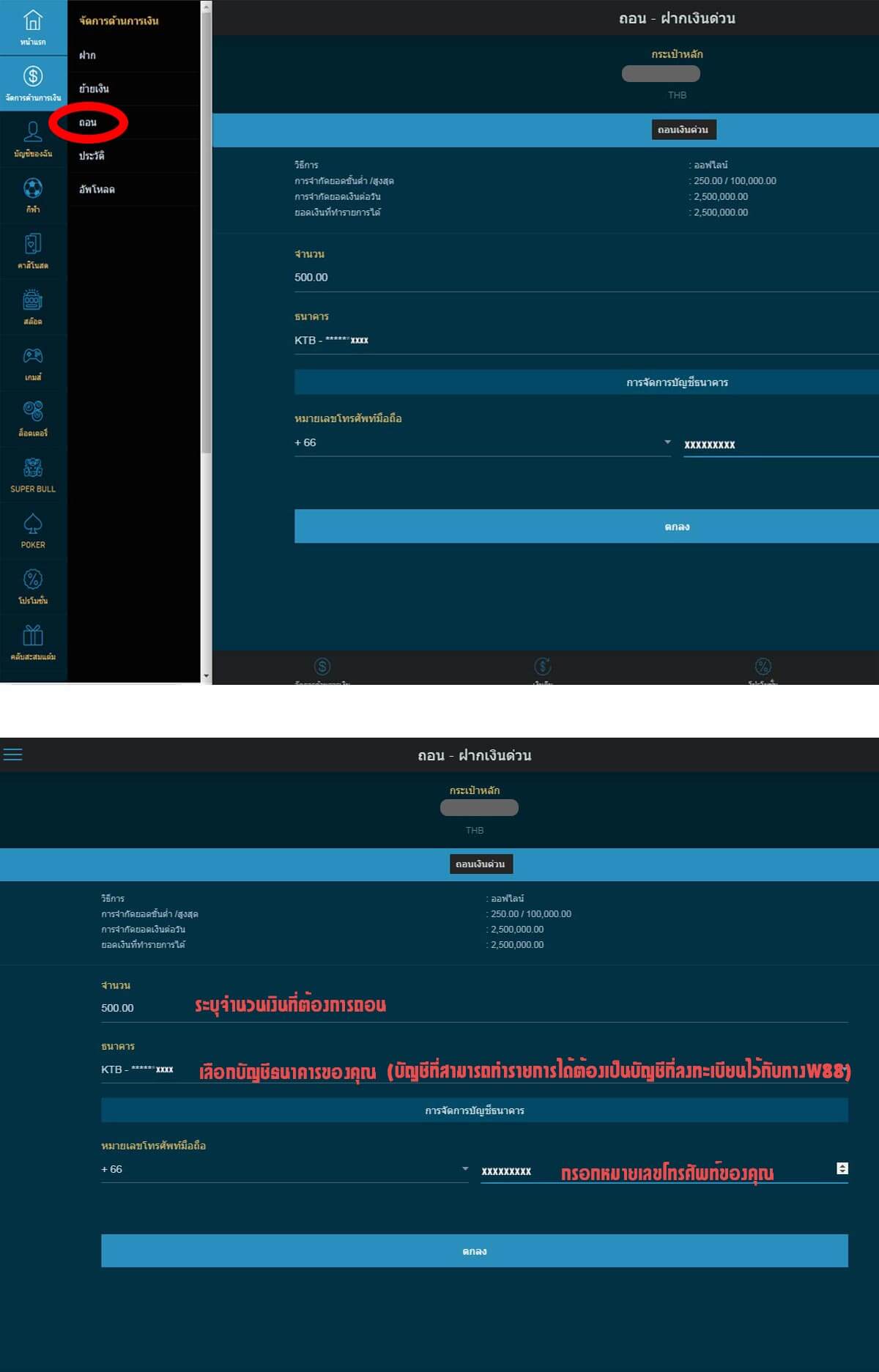The height and width of the screenshot is (1372, 879).
Task: Go to the หน้าแรก home icon
Action: tap(33, 21)
